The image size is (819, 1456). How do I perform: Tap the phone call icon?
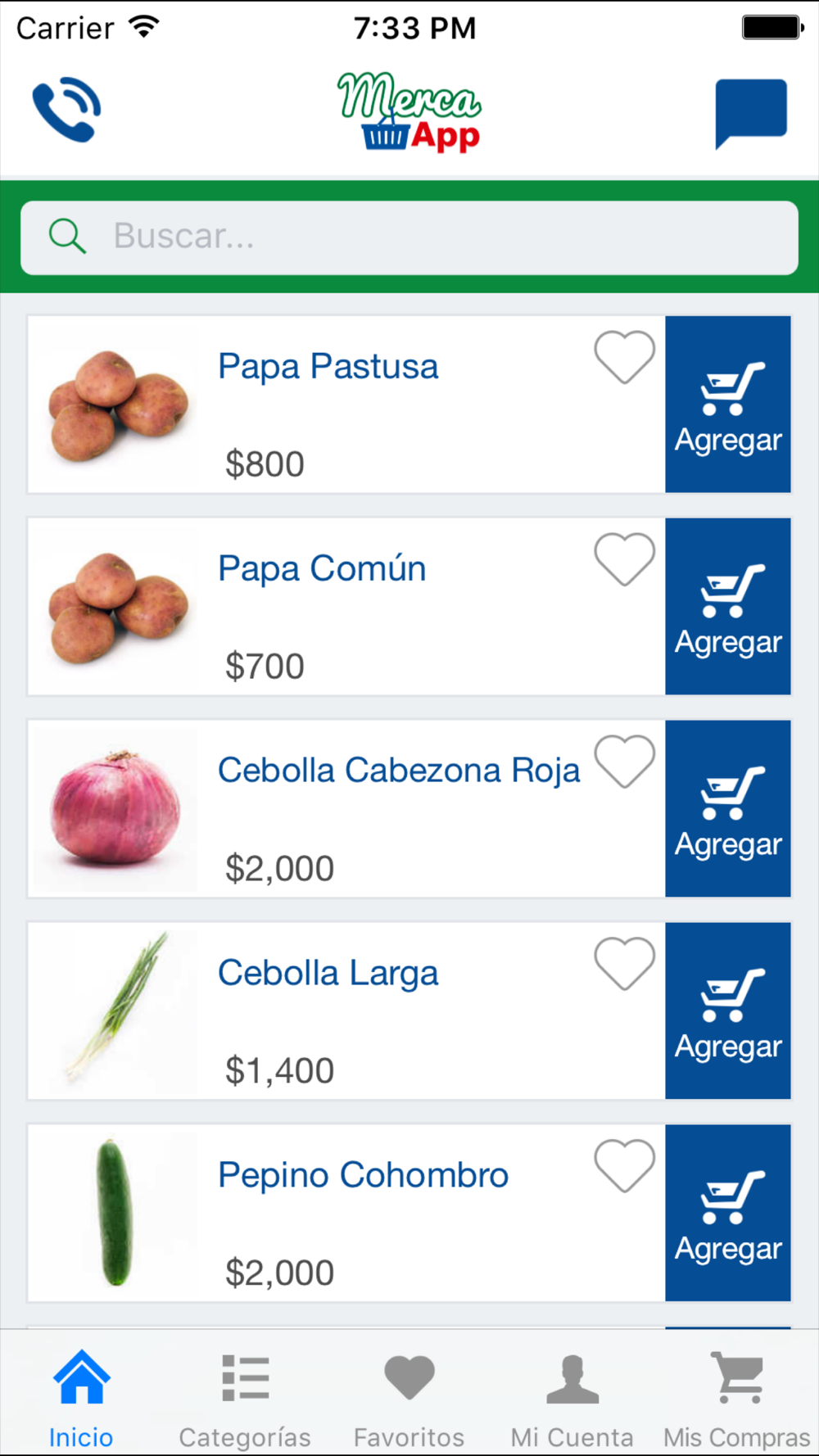67,110
